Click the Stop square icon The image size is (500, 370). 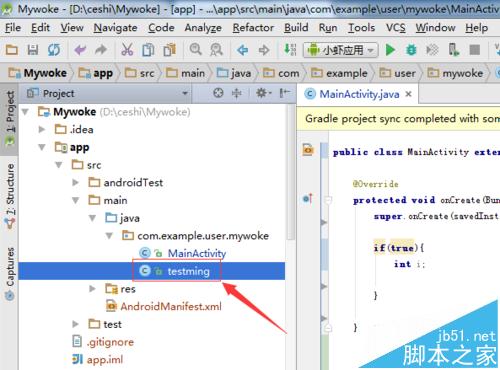point(475,50)
